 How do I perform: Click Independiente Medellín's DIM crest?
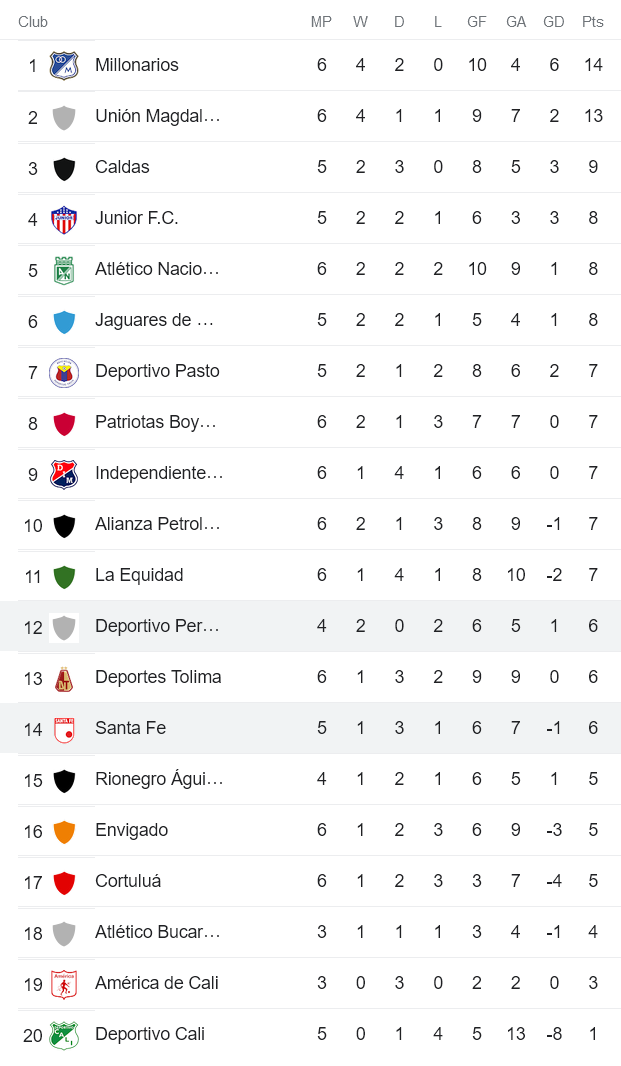(64, 474)
